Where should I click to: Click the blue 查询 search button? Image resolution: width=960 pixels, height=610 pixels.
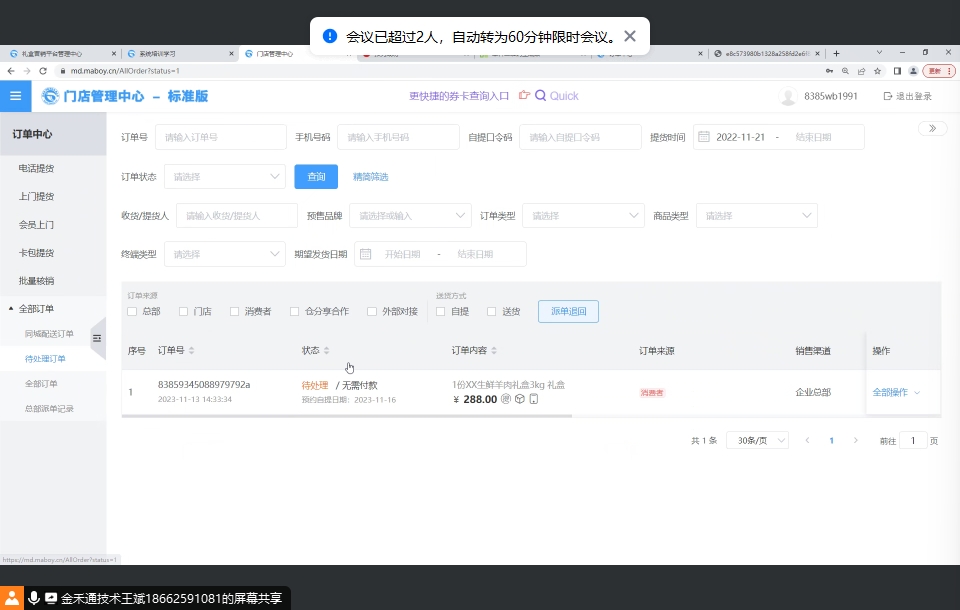coord(316,177)
